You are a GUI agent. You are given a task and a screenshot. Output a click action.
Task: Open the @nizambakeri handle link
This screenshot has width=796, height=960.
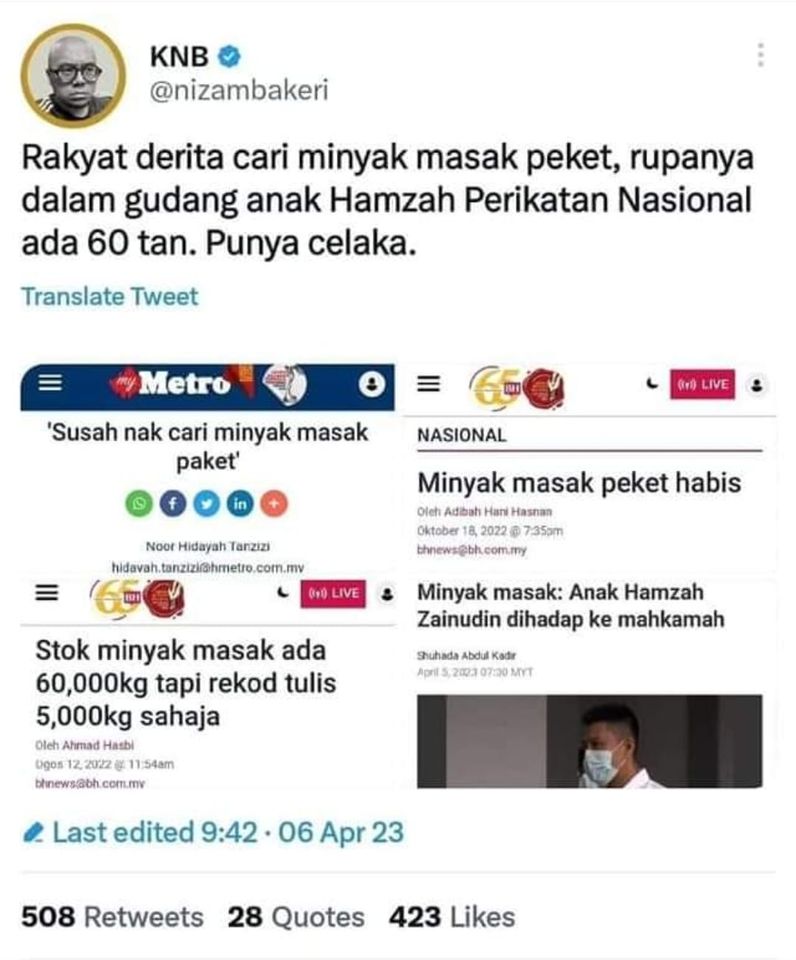[x=239, y=90]
